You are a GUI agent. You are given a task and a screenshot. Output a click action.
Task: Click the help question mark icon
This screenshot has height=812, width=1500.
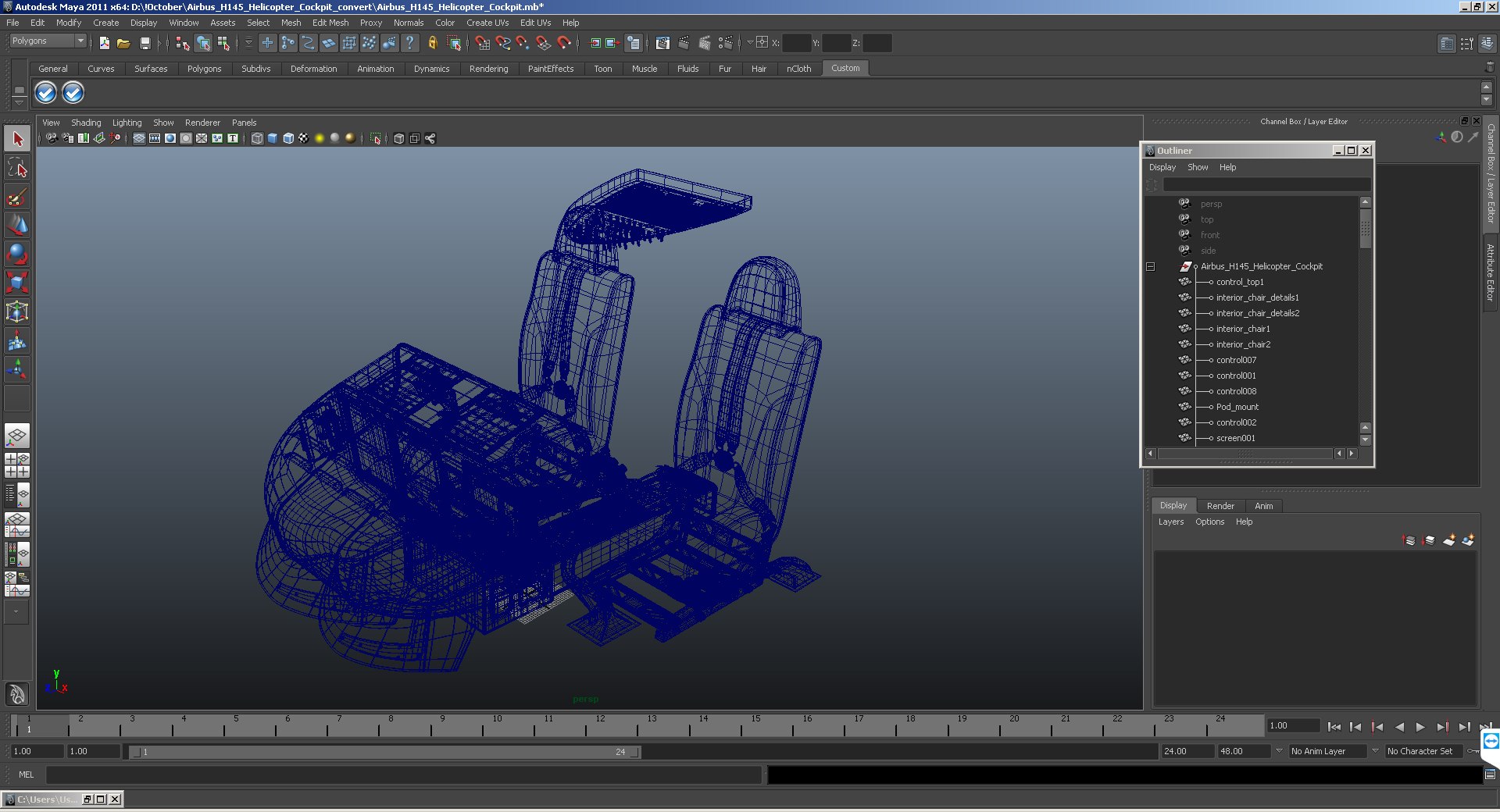410,43
